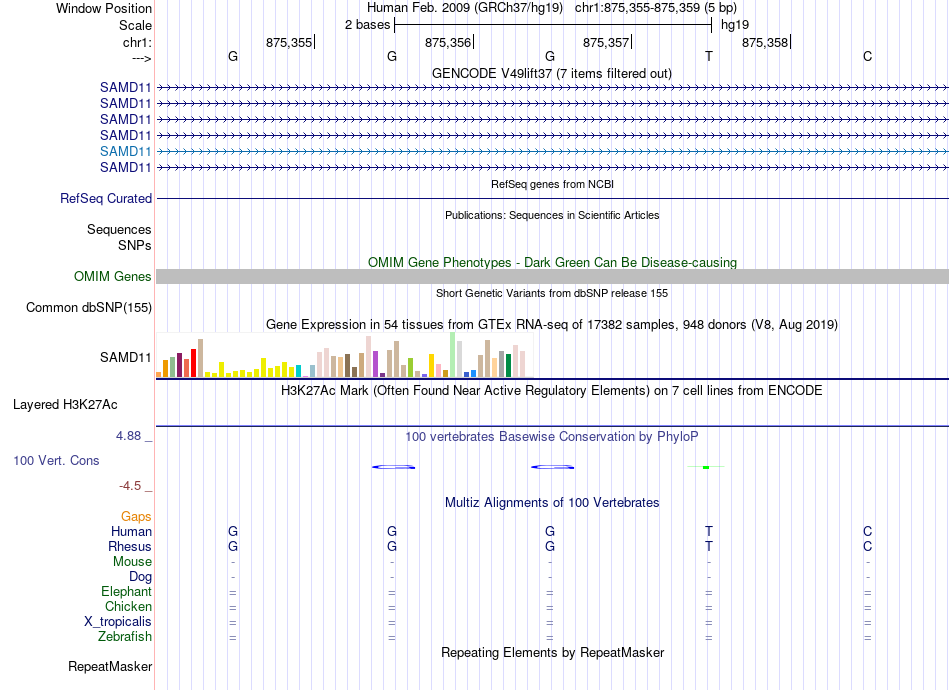The image size is (950, 690).
Task: Click the GTEx Gene Expression track title
Action: coord(551,325)
